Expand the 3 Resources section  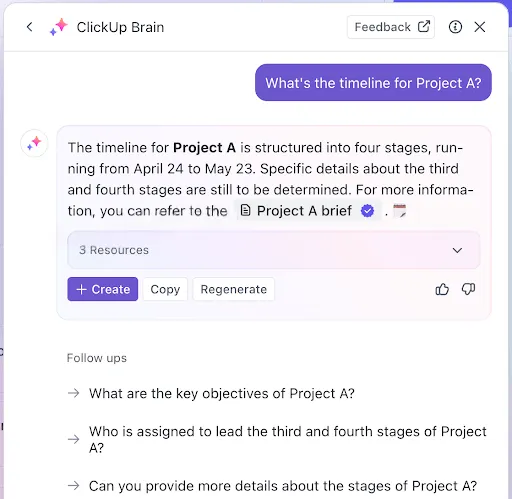coord(274,250)
